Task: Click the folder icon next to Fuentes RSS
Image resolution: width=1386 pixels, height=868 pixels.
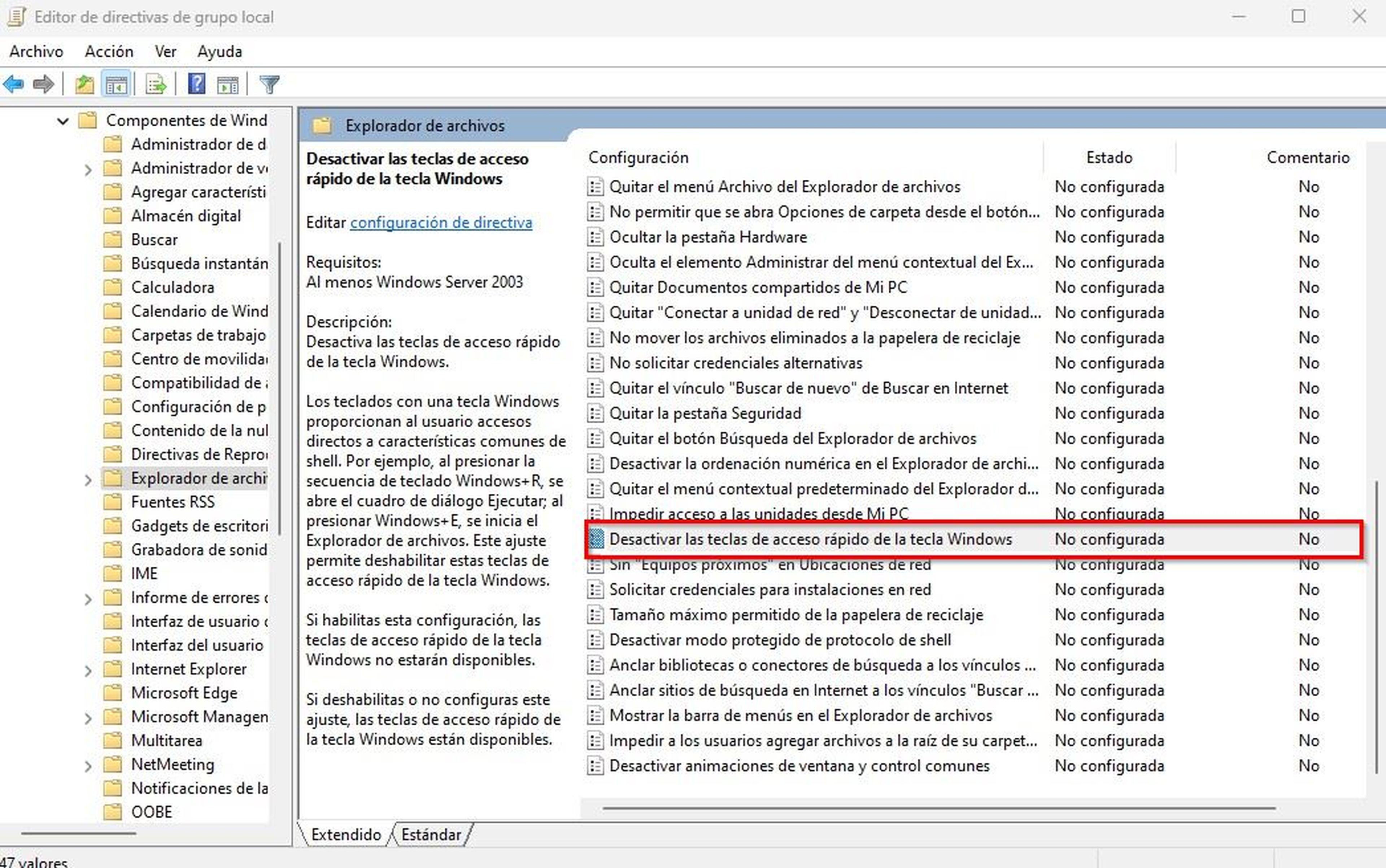Action: [x=113, y=502]
